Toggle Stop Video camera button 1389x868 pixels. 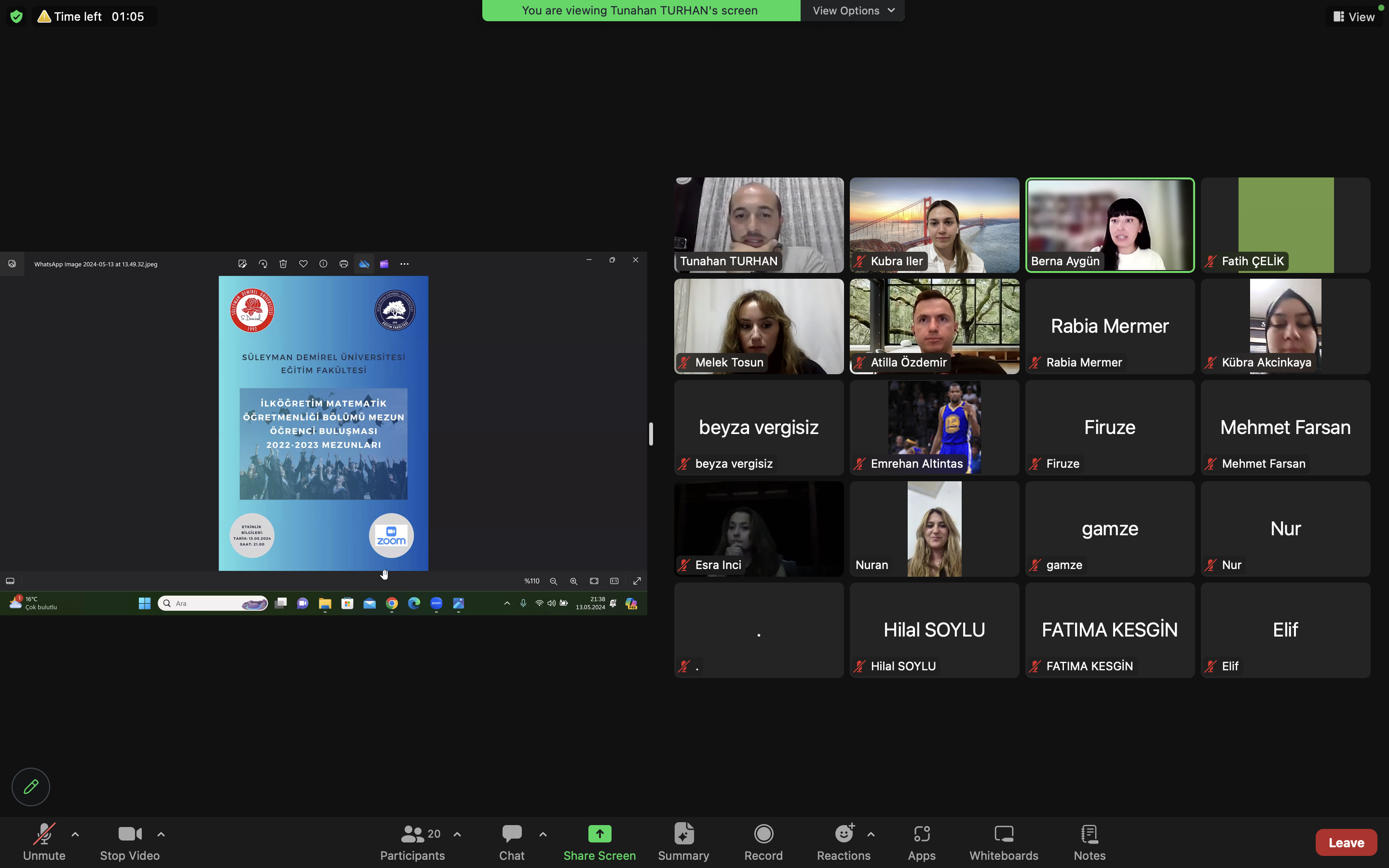130,834
